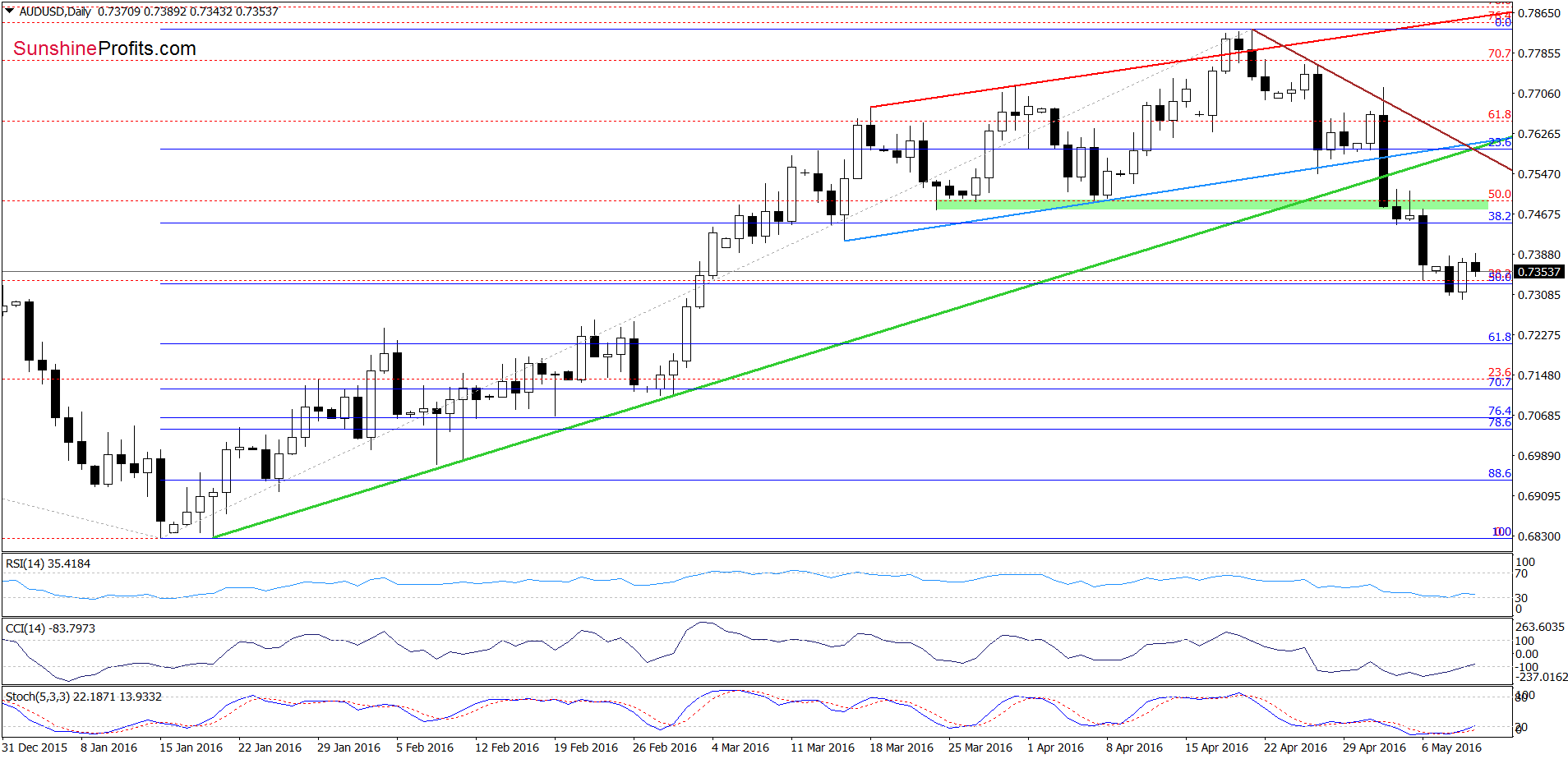Viewport: 1568px width, 759px height.
Task: Click the 19 Feb 2016 date label
Action: pyautogui.click(x=586, y=747)
